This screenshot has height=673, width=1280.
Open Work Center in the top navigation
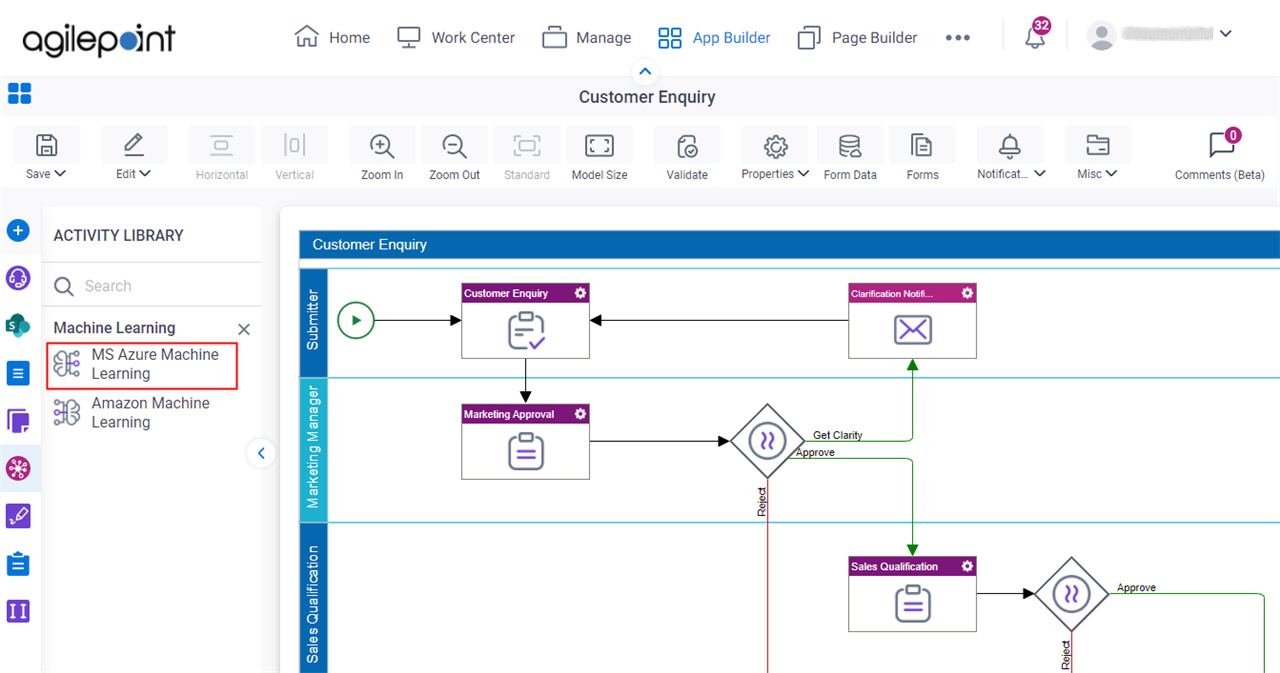(456, 37)
